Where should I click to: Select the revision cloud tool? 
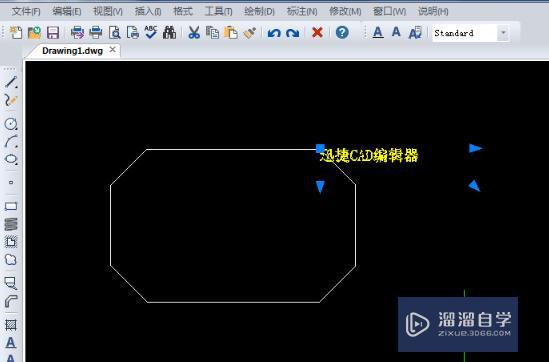(11, 260)
